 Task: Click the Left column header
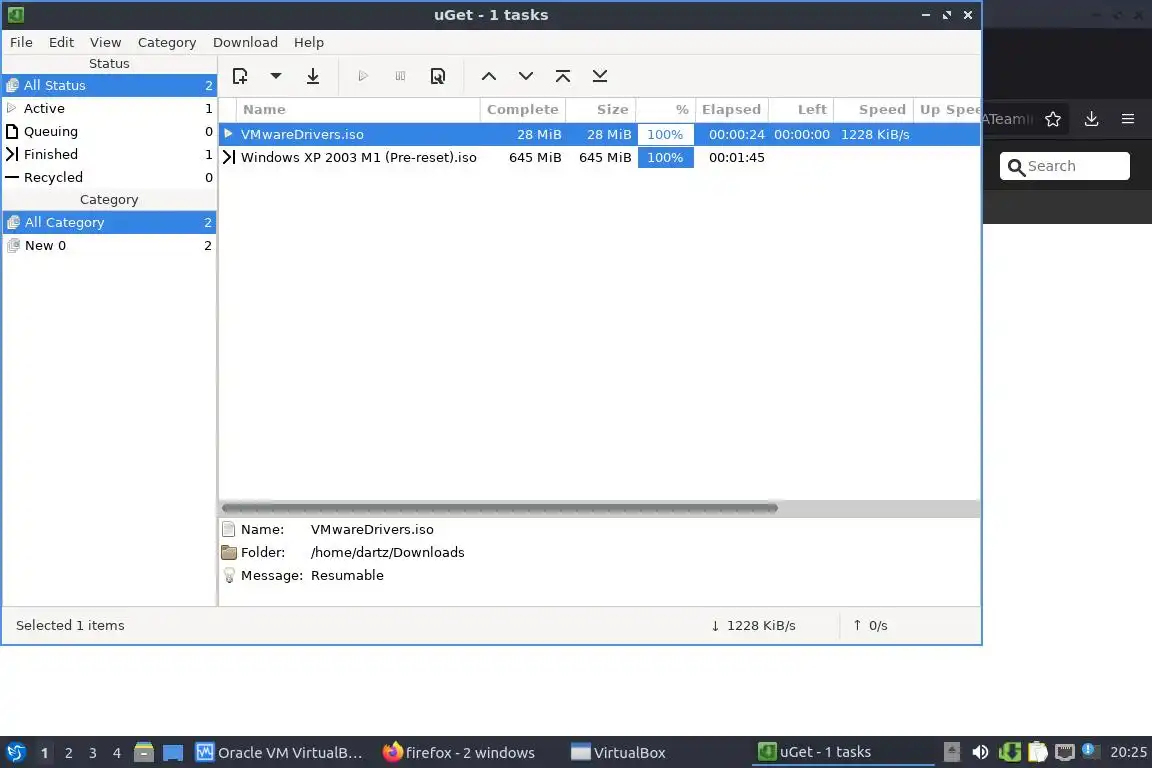[801, 110]
